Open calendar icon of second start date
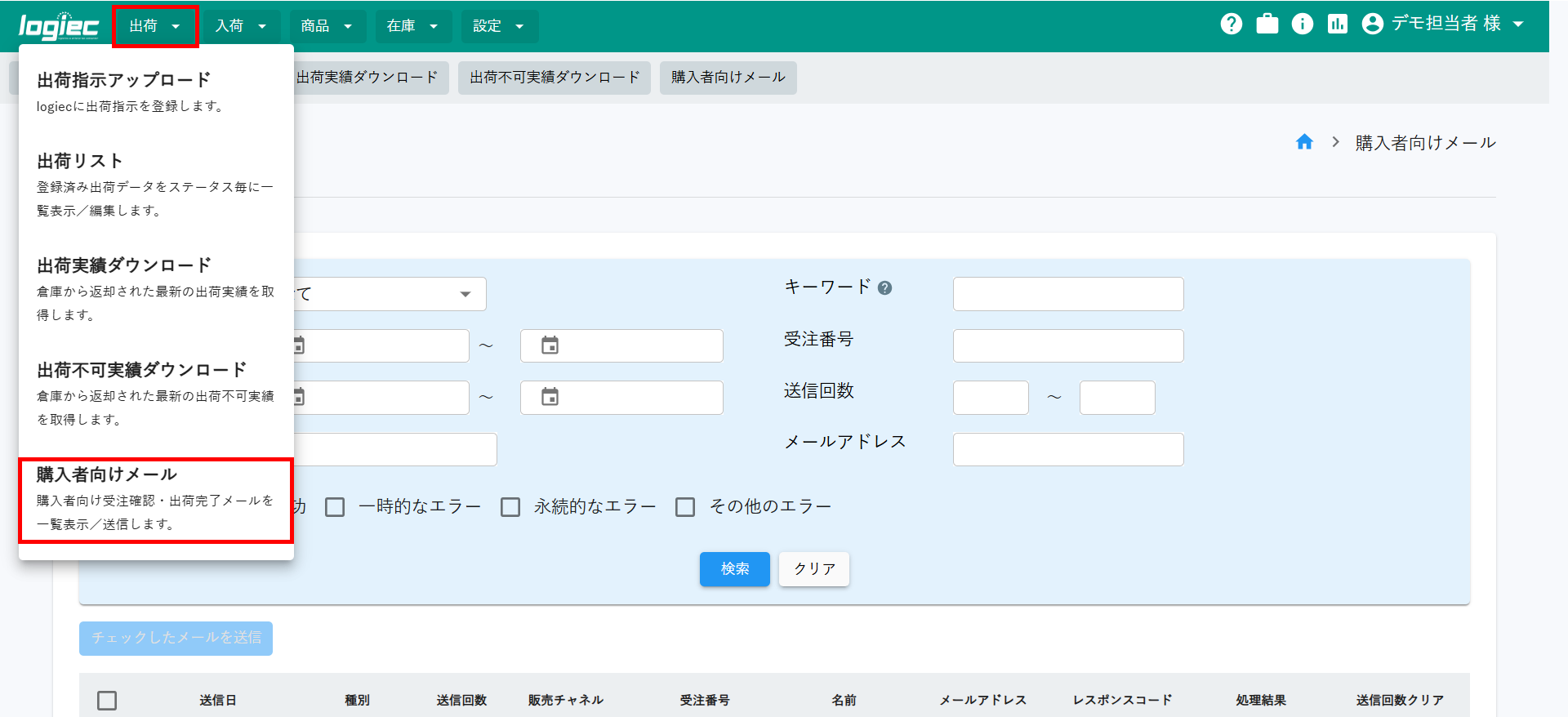This screenshot has height=717, width=1568. (299, 397)
